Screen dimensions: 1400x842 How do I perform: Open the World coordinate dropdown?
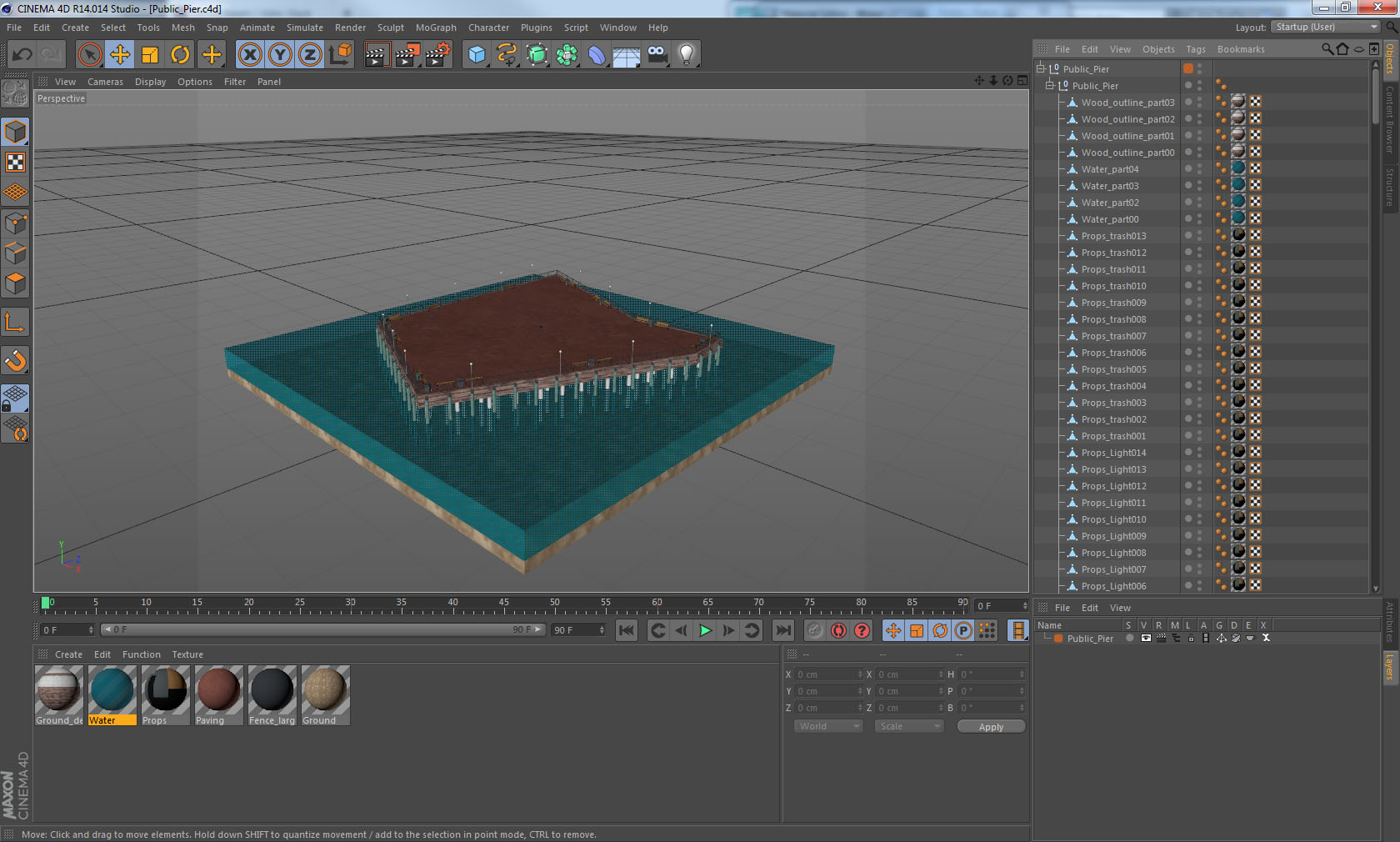[x=828, y=726]
